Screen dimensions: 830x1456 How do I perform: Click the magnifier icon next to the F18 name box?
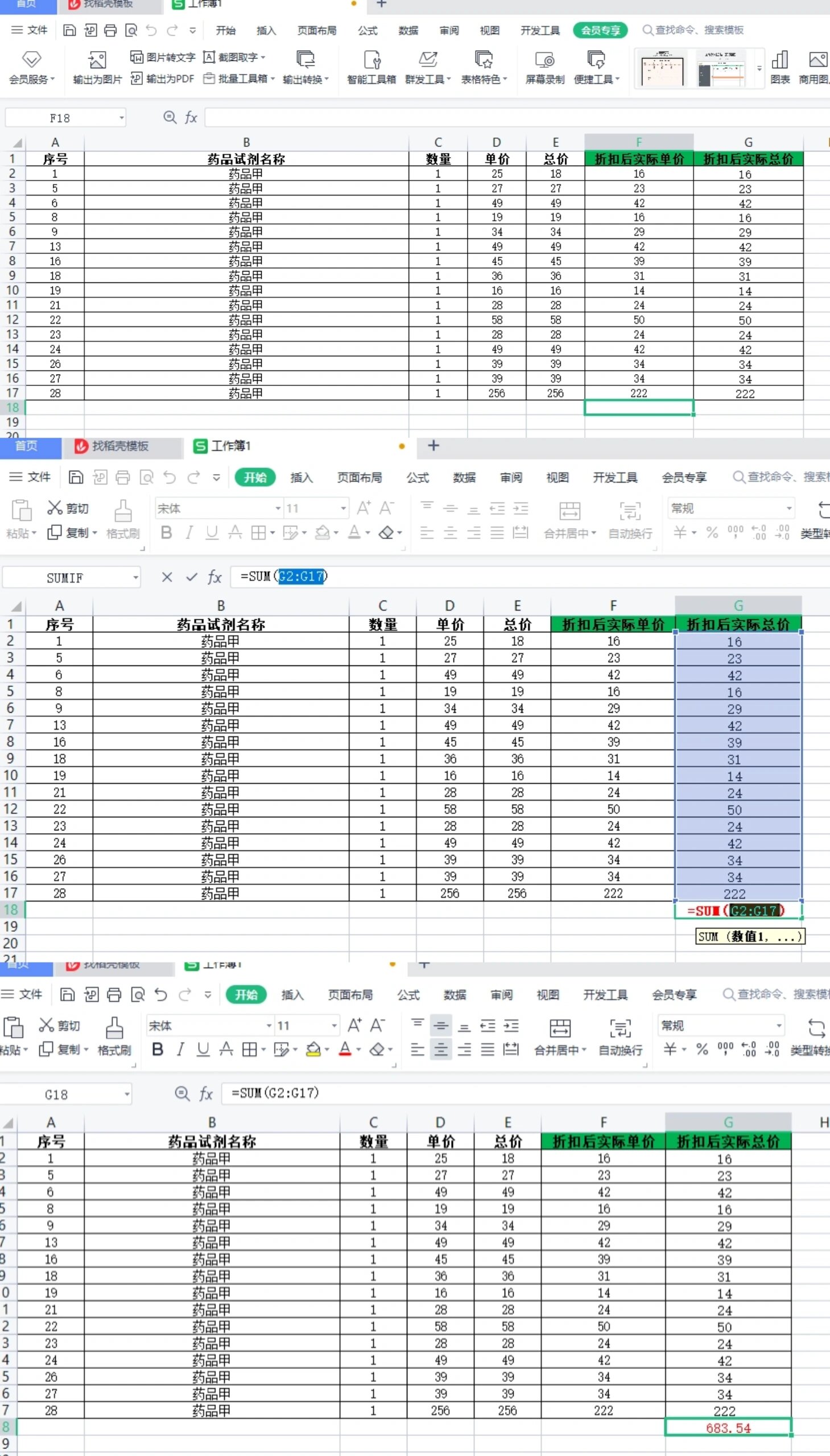coord(170,117)
